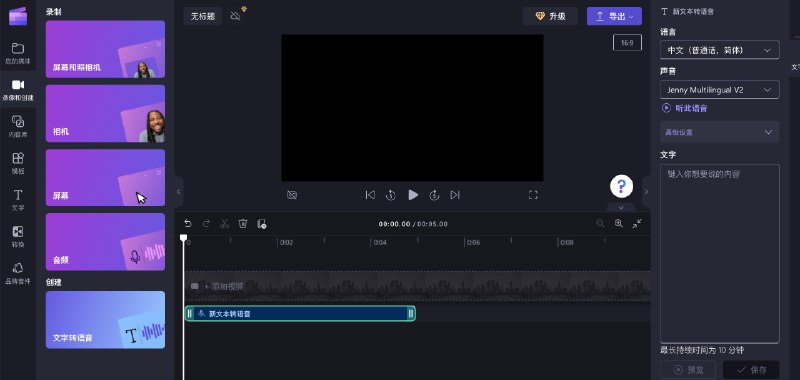Image resolution: width=800 pixels, height=380 pixels.
Task: Skip to the start of the video
Action: click(370, 195)
